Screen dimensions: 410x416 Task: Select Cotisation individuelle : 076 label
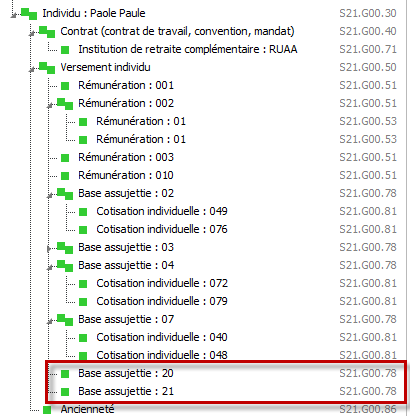coord(162,229)
